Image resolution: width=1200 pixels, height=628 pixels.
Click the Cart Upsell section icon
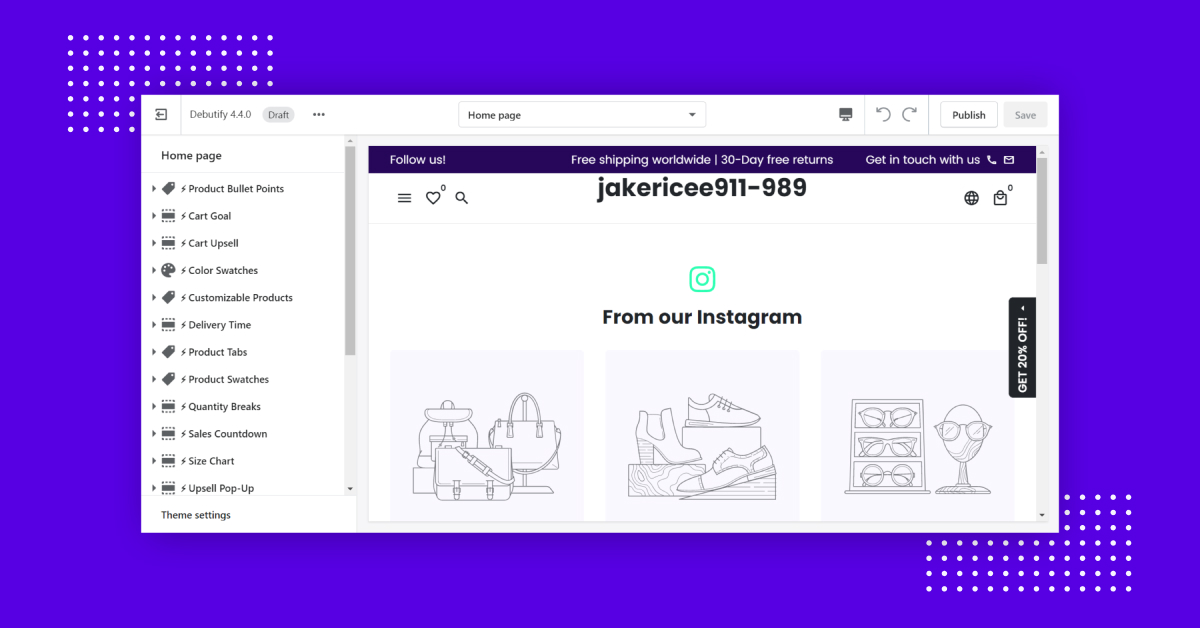coord(168,243)
